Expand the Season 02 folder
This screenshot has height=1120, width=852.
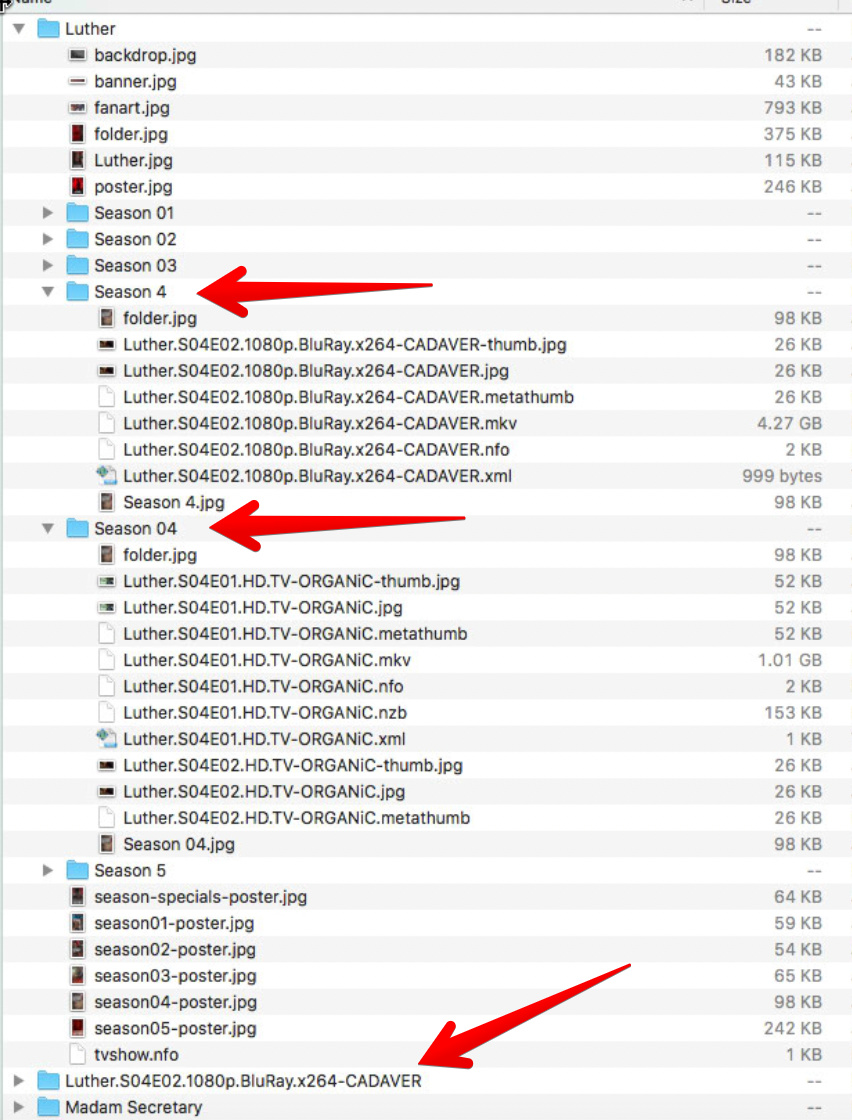(x=48, y=239)
